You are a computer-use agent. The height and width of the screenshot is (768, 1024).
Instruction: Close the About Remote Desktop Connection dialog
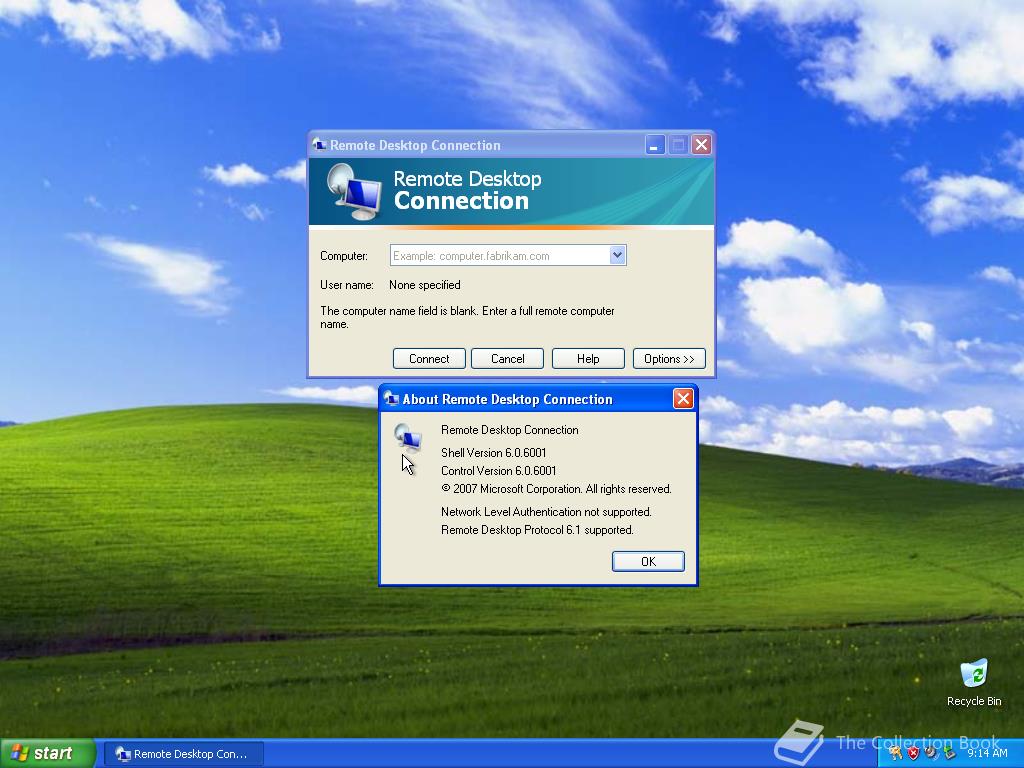click(683, 398)
